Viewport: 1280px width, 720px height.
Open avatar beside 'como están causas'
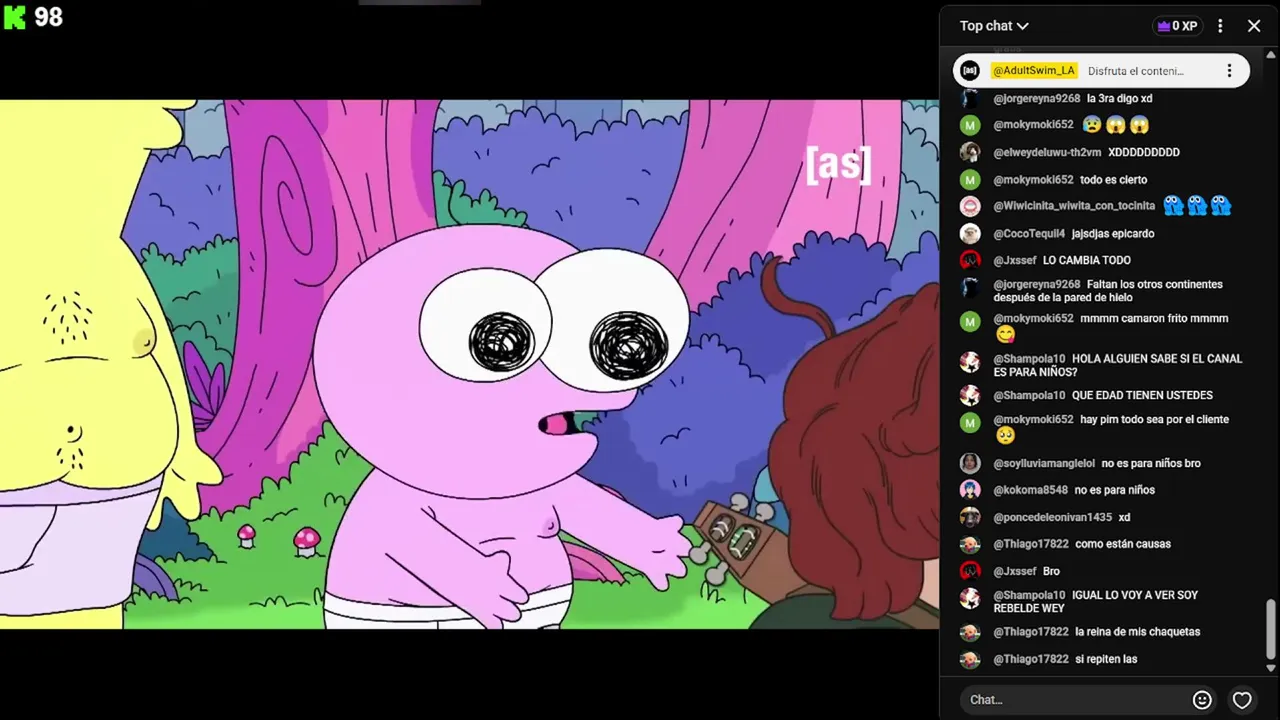970,544
